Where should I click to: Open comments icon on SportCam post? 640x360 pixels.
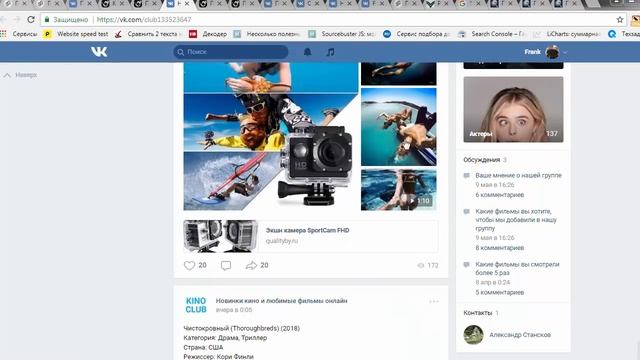(226, 266)
